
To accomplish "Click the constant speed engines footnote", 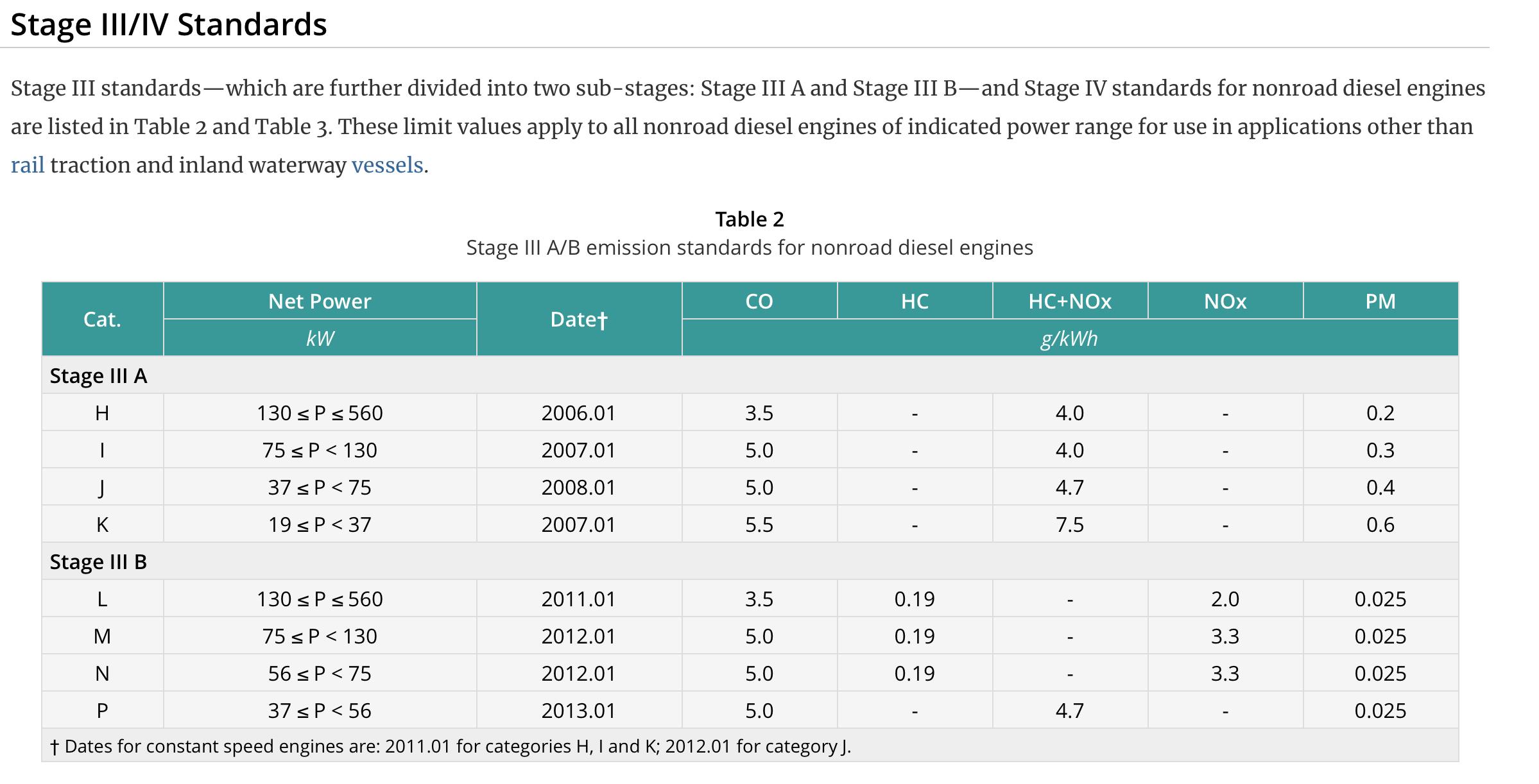I will point(451,746).
